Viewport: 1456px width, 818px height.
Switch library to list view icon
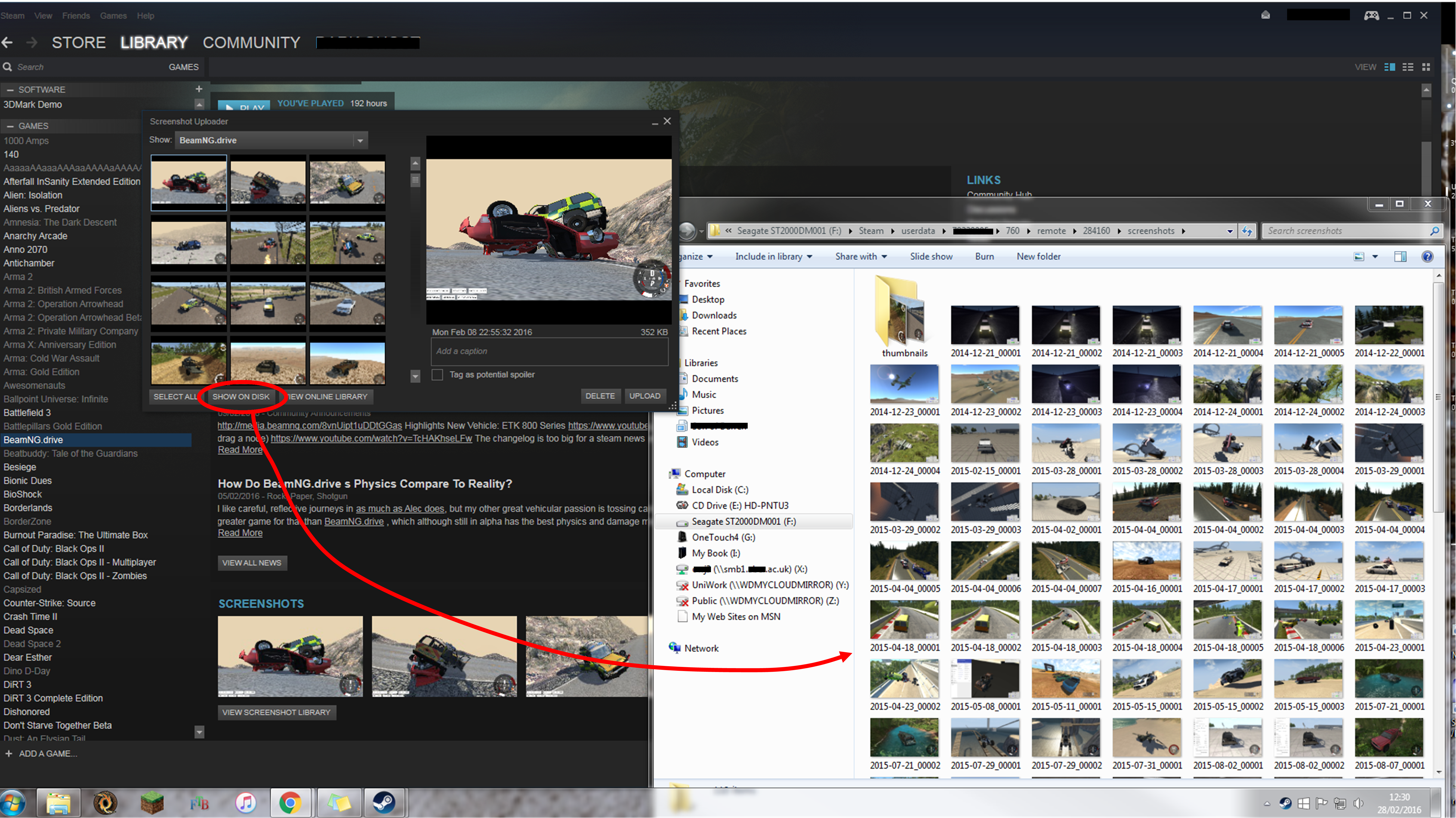(1408, 67)
